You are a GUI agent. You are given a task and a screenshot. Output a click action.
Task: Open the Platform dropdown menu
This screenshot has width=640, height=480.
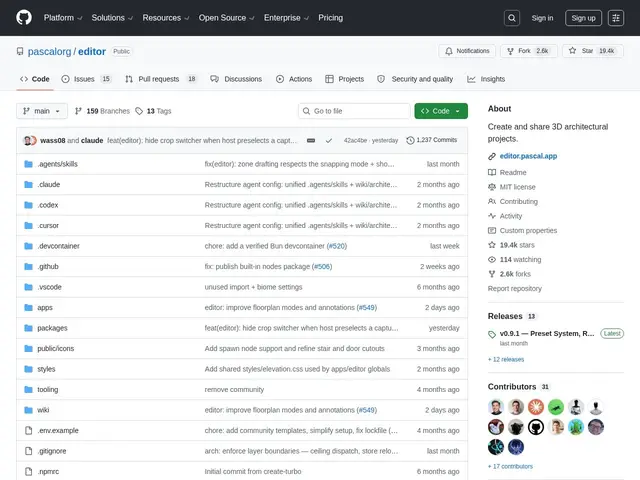coord(63,18)
